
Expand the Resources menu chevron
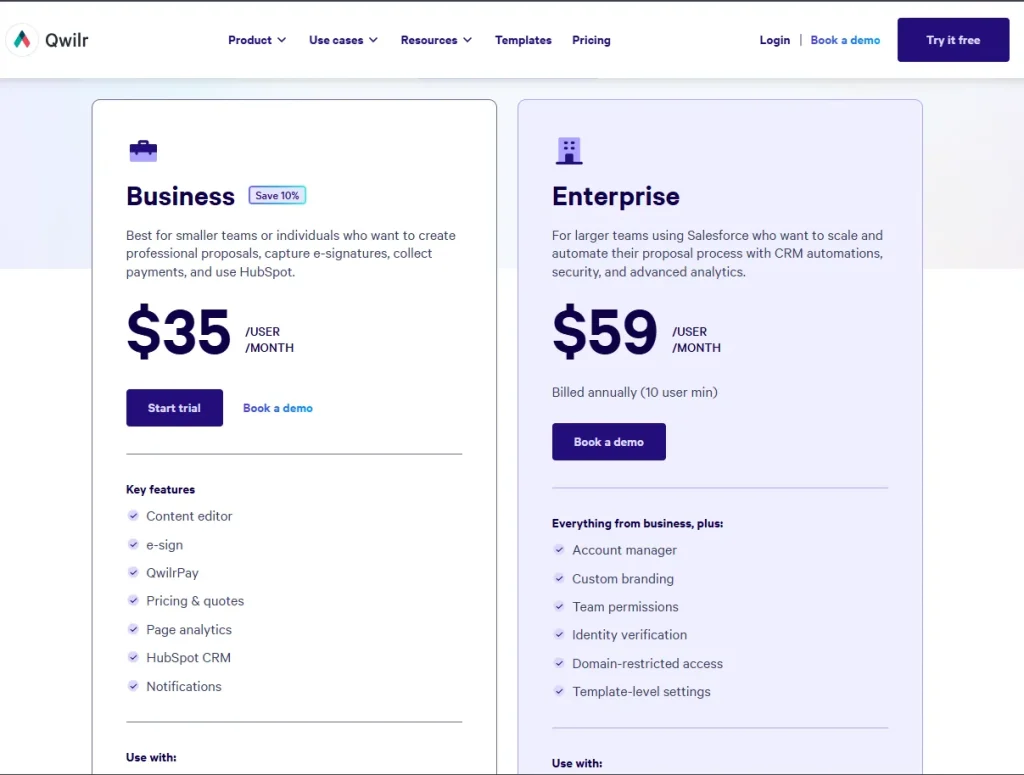click(x=465, y=40)
